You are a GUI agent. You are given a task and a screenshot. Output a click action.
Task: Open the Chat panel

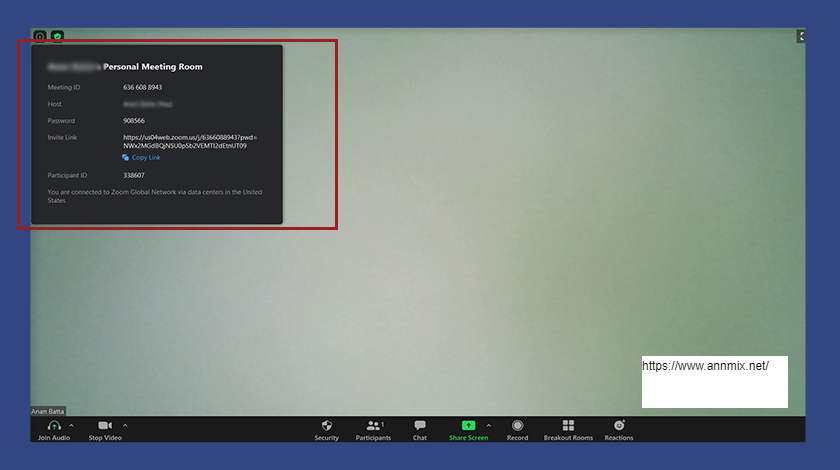click(420, 430)
